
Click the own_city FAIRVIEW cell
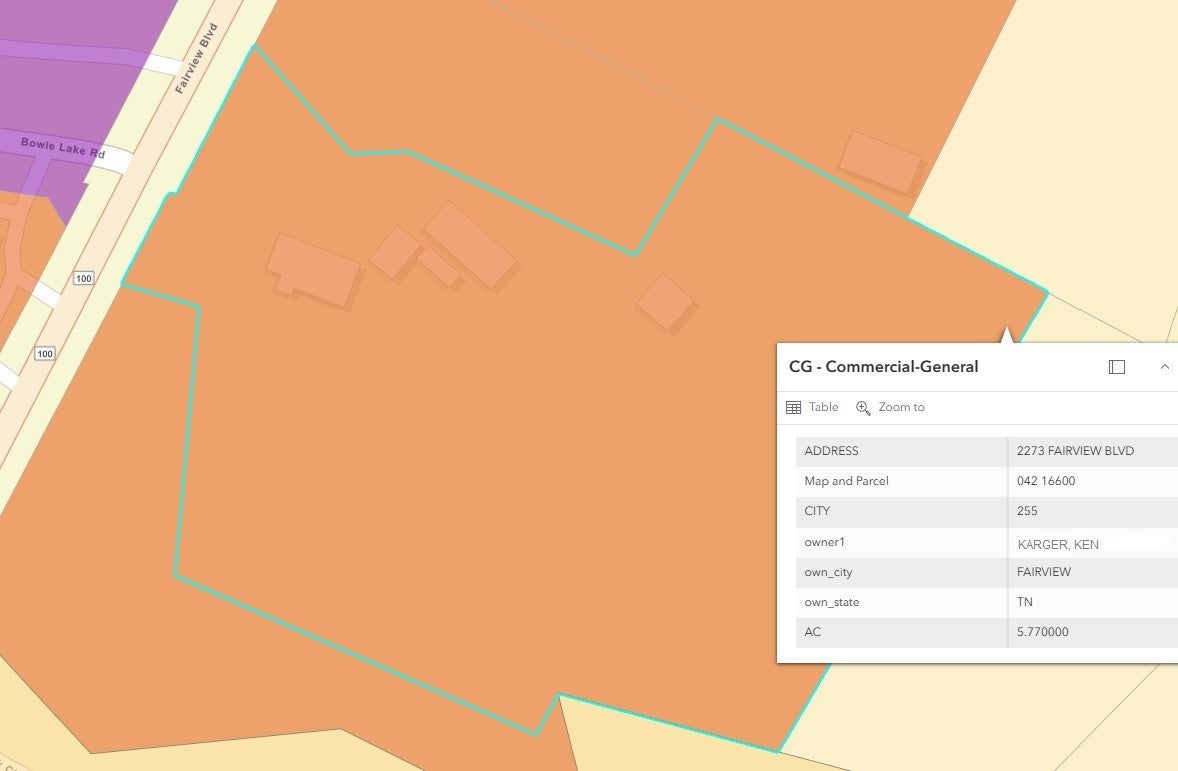[1044, 572]
